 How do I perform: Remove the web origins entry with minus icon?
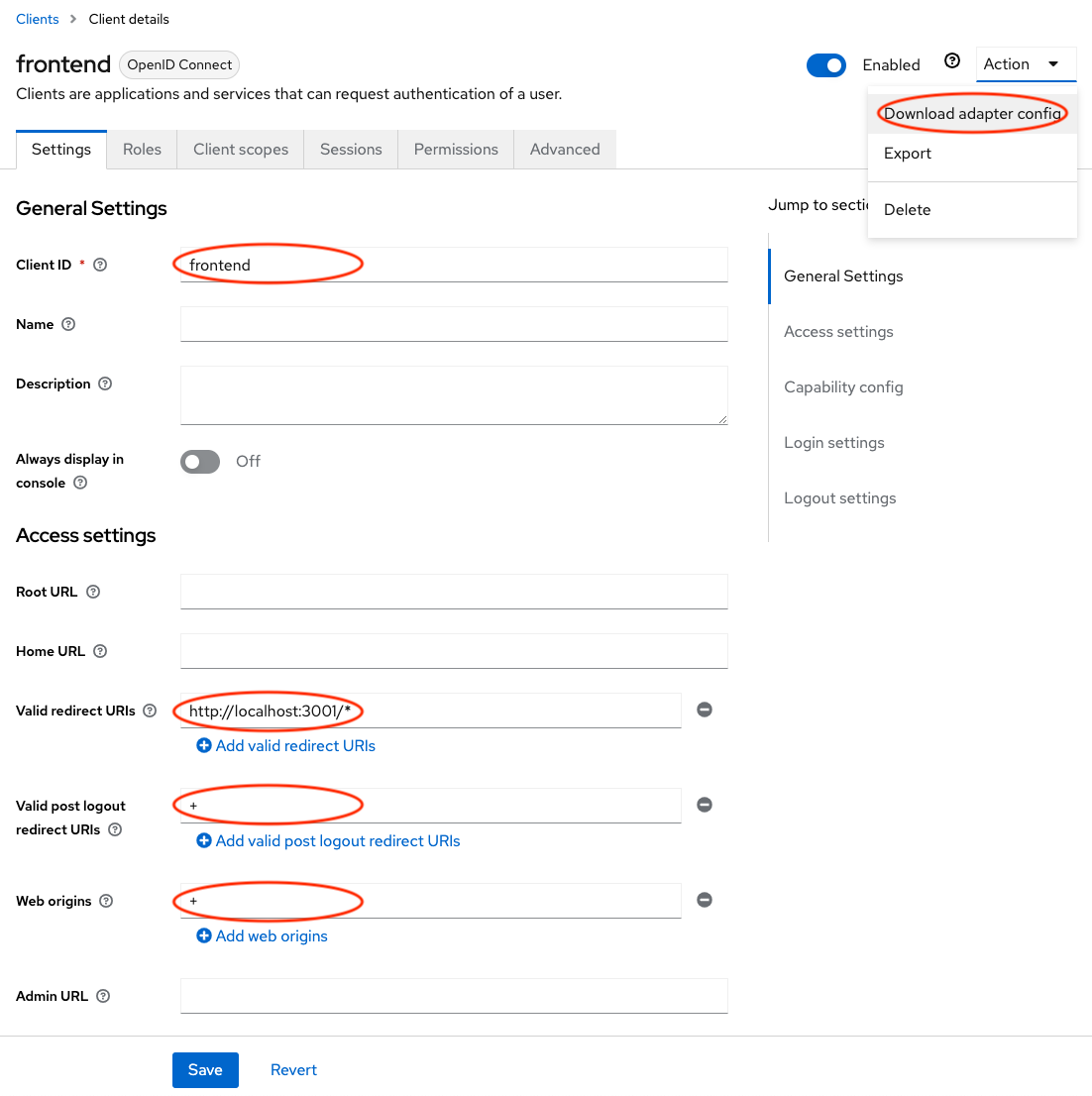pyautogui.click(x=705, y=900)
